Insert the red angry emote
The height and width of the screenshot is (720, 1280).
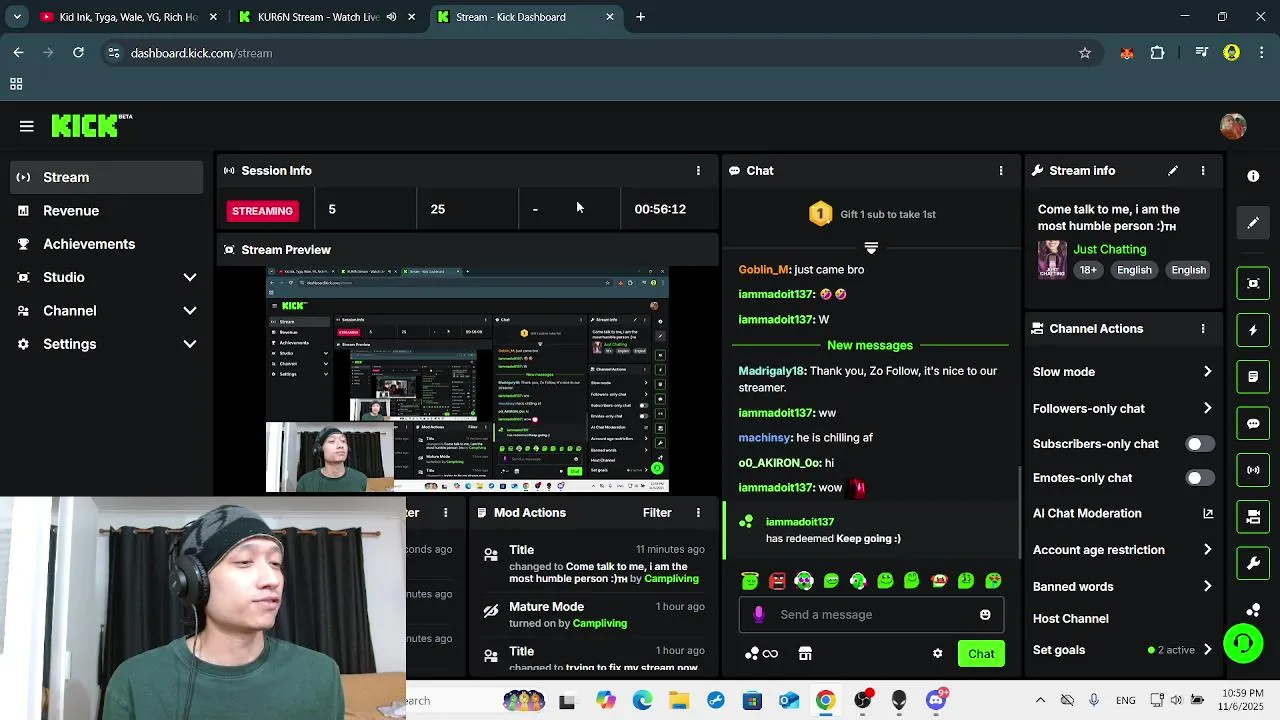coord(777,581)
